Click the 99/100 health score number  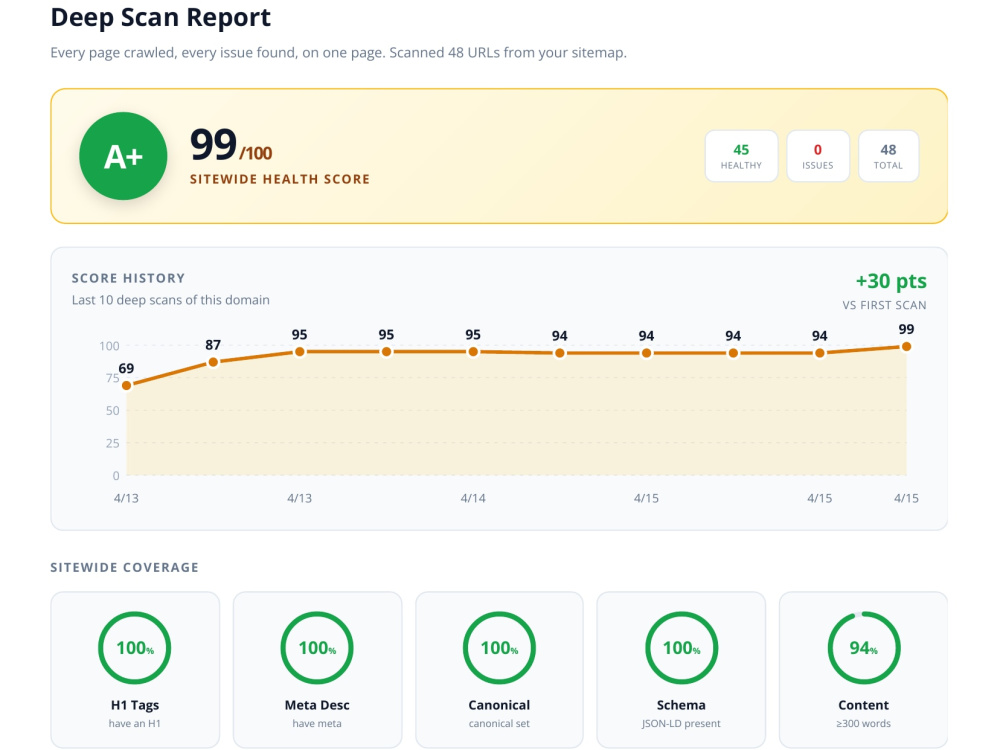coord(231,145)
